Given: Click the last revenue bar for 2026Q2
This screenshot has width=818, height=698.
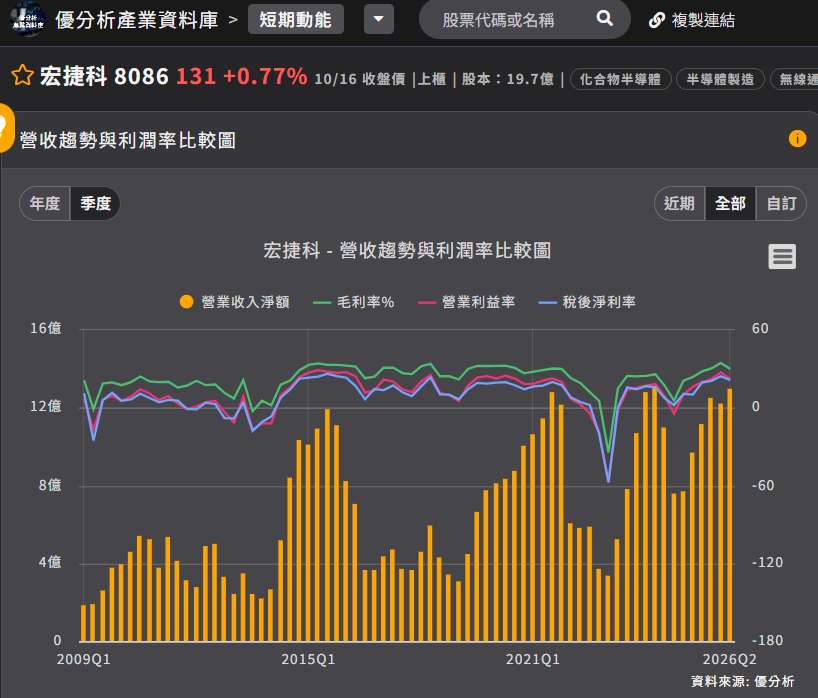Looking at the screenshot, I should click(x=730, y=515).
